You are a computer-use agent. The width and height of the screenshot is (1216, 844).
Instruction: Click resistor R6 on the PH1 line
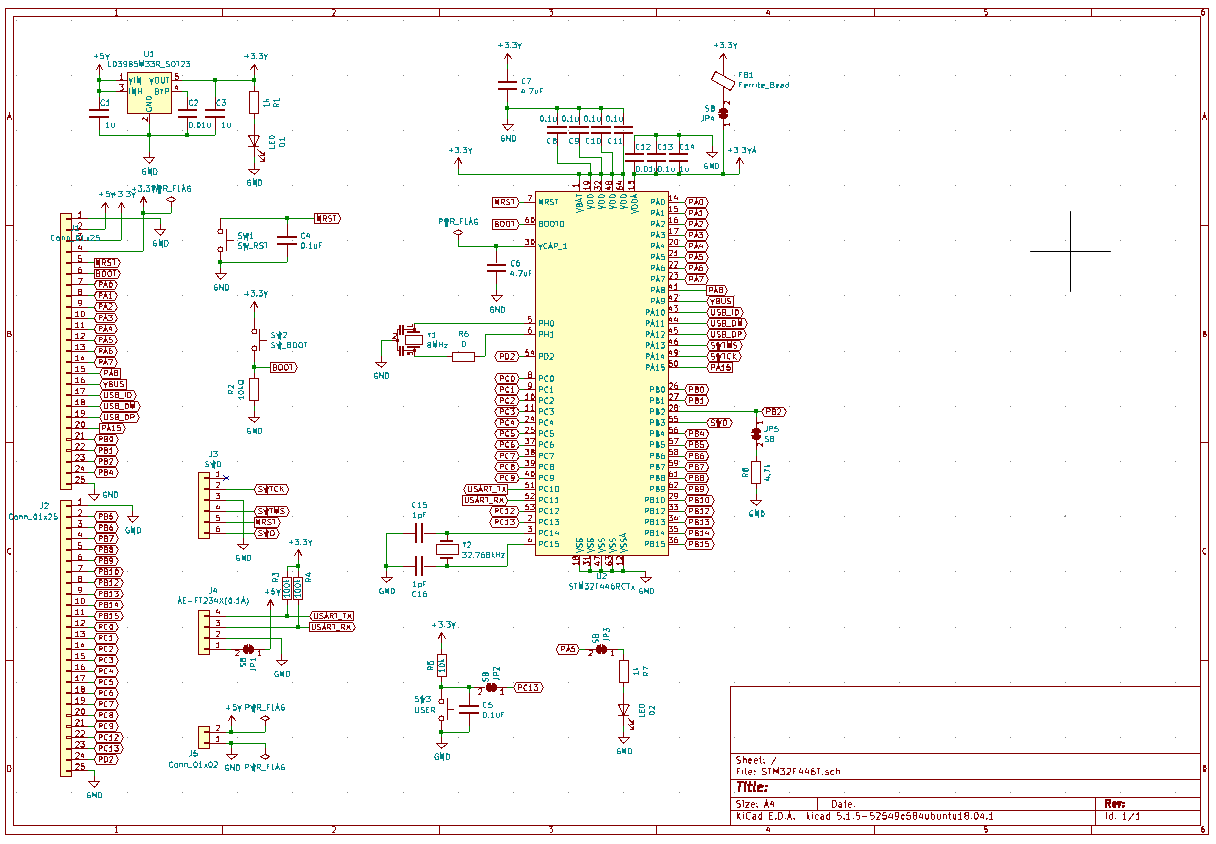(x=463, y=356)
